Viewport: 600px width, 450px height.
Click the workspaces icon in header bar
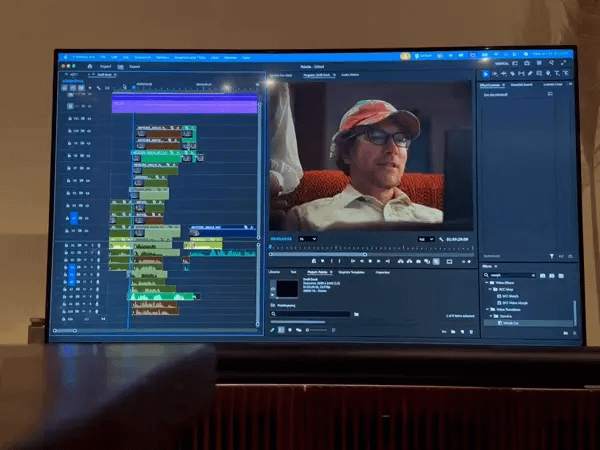pyautogui.click(x=515, y=63)
